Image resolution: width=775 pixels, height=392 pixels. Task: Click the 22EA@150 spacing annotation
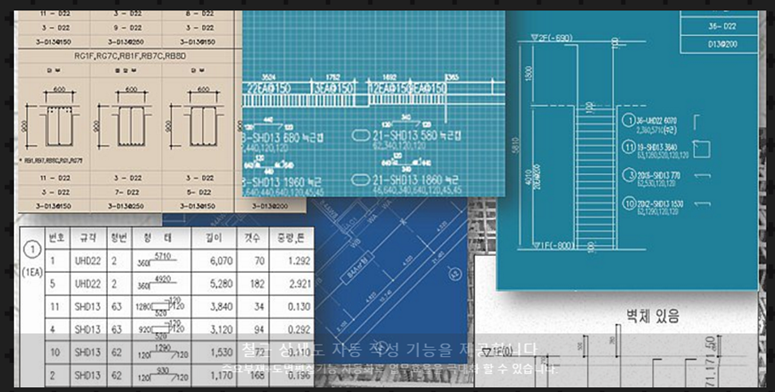(268, 88)
